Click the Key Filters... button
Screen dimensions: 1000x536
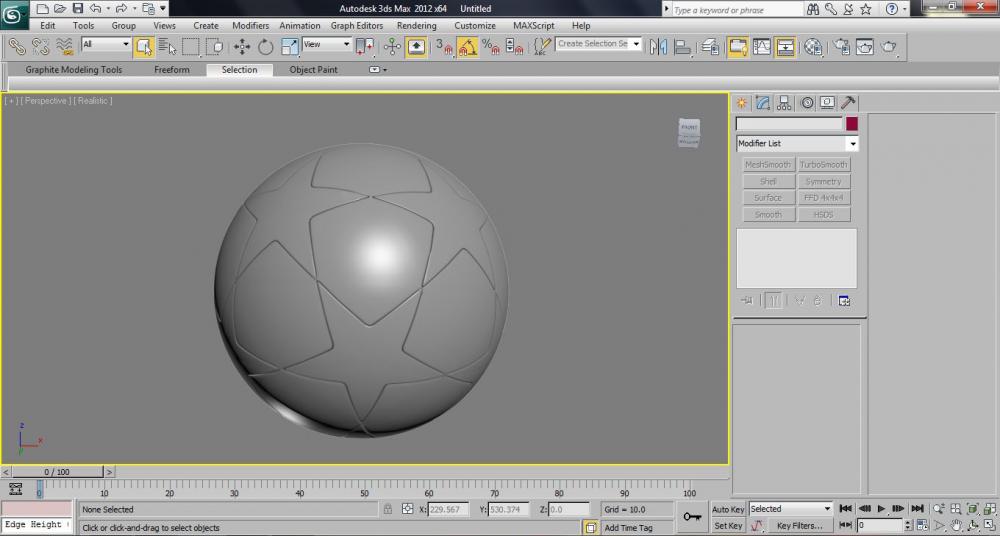(x=800, y=525)
